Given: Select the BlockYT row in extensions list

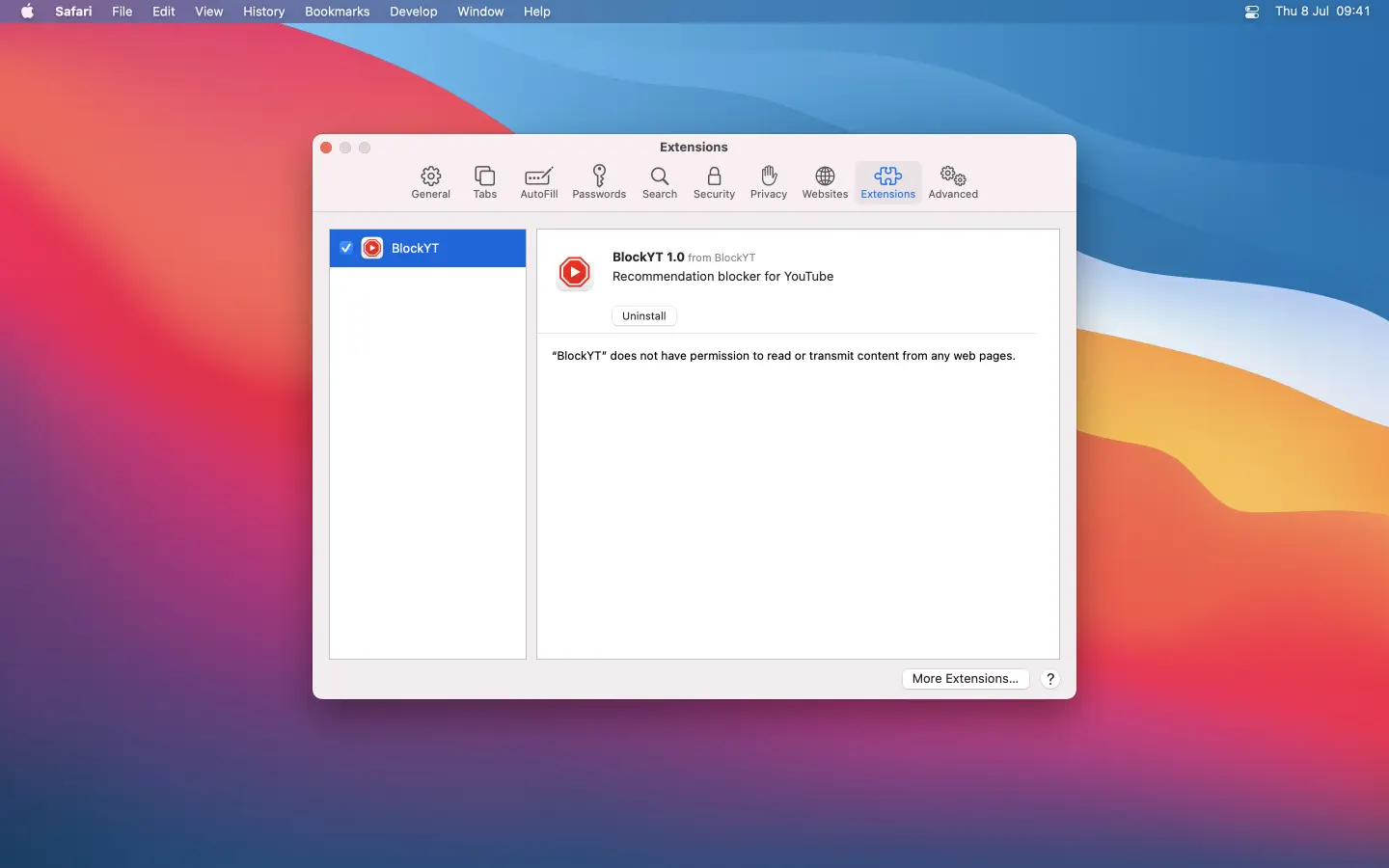Looking at the screenshot, I should 427,248.
